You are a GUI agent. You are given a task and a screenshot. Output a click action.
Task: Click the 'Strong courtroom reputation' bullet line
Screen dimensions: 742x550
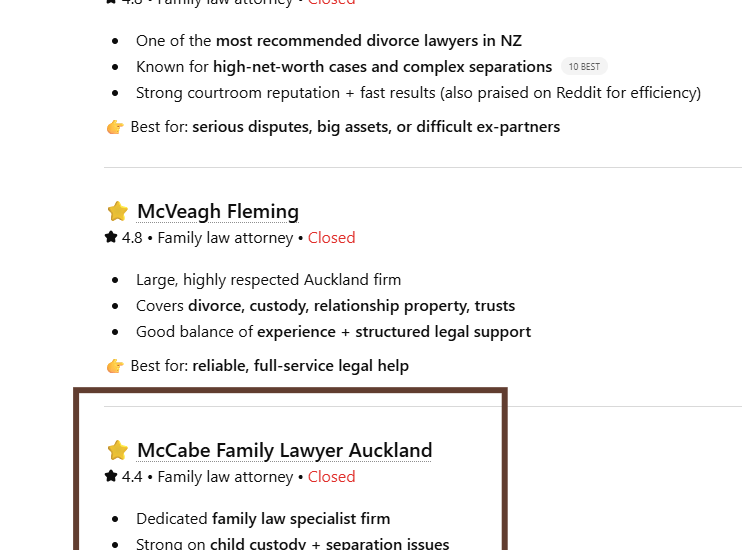coord(418,93)
